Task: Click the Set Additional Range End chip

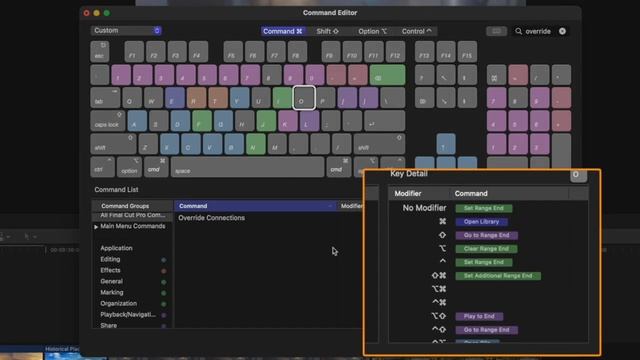Action: point(498,276)
